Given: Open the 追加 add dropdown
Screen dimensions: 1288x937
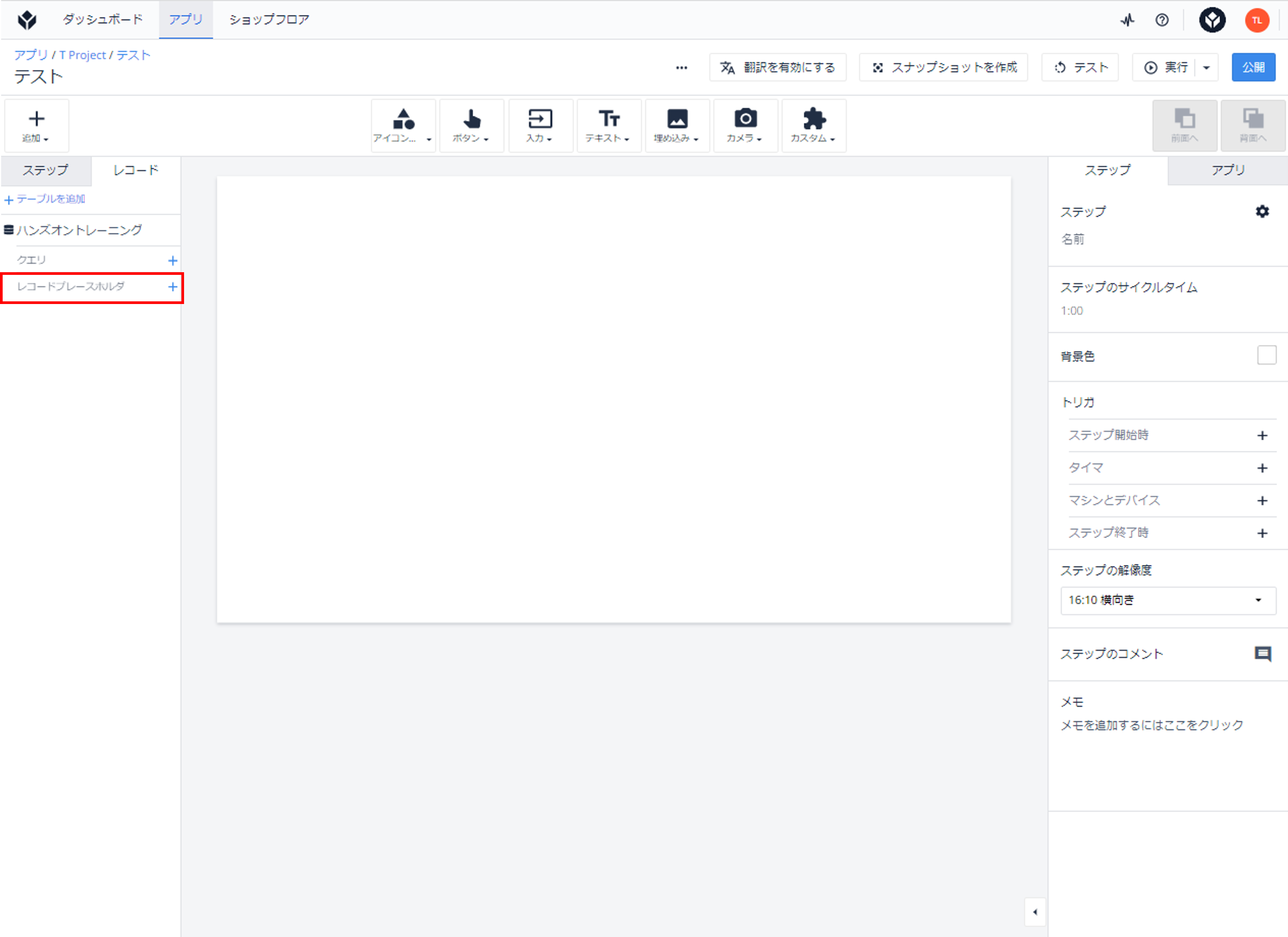Looking at the screenshot, I should pos(36,126).
